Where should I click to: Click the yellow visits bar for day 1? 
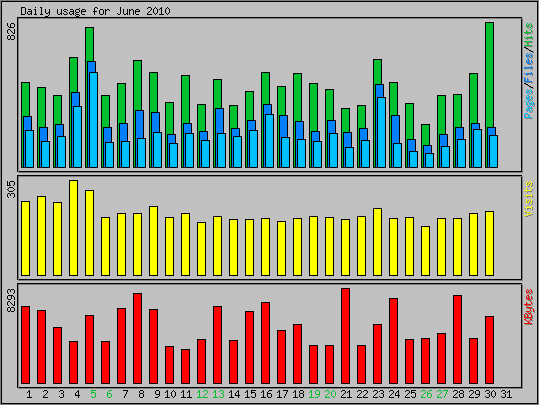click(x=25, y=238)
